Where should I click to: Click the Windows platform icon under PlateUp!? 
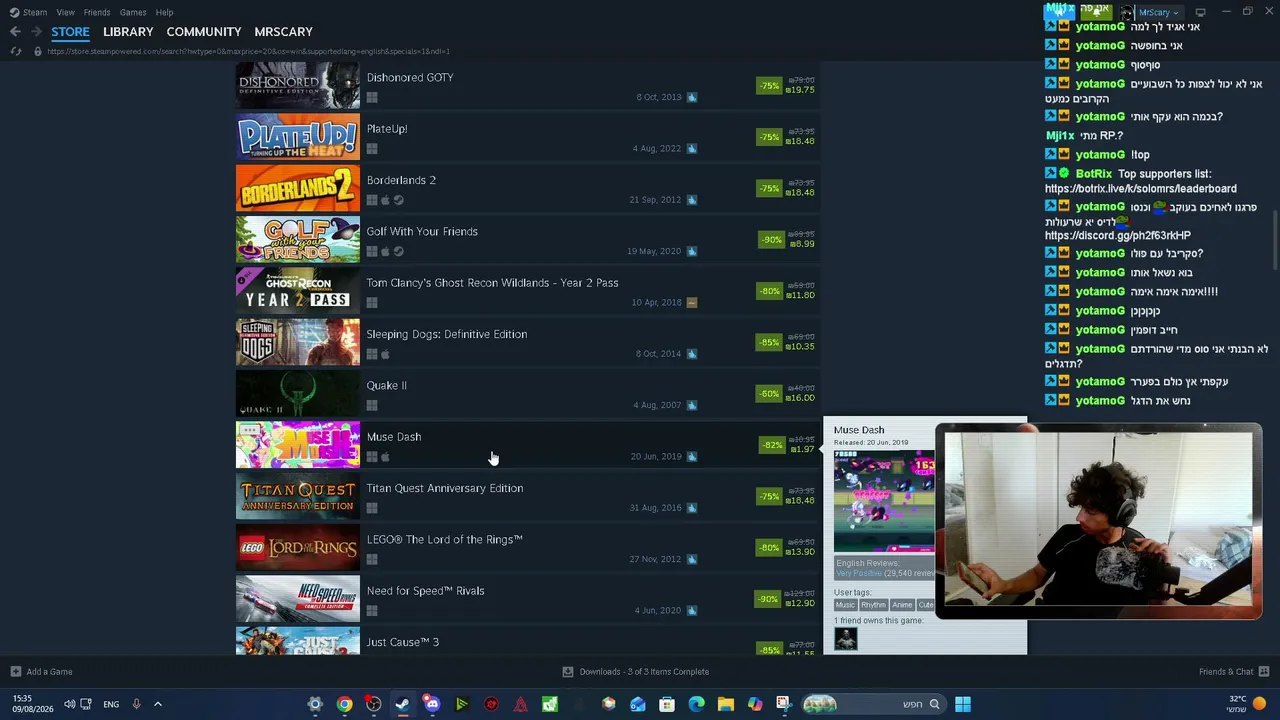(x=372, y=149)
